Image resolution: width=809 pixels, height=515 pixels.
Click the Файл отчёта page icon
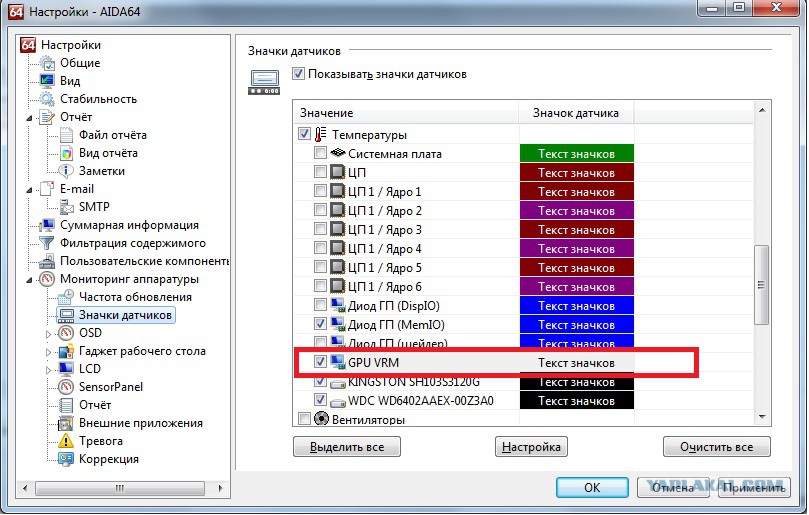point(66,135)
